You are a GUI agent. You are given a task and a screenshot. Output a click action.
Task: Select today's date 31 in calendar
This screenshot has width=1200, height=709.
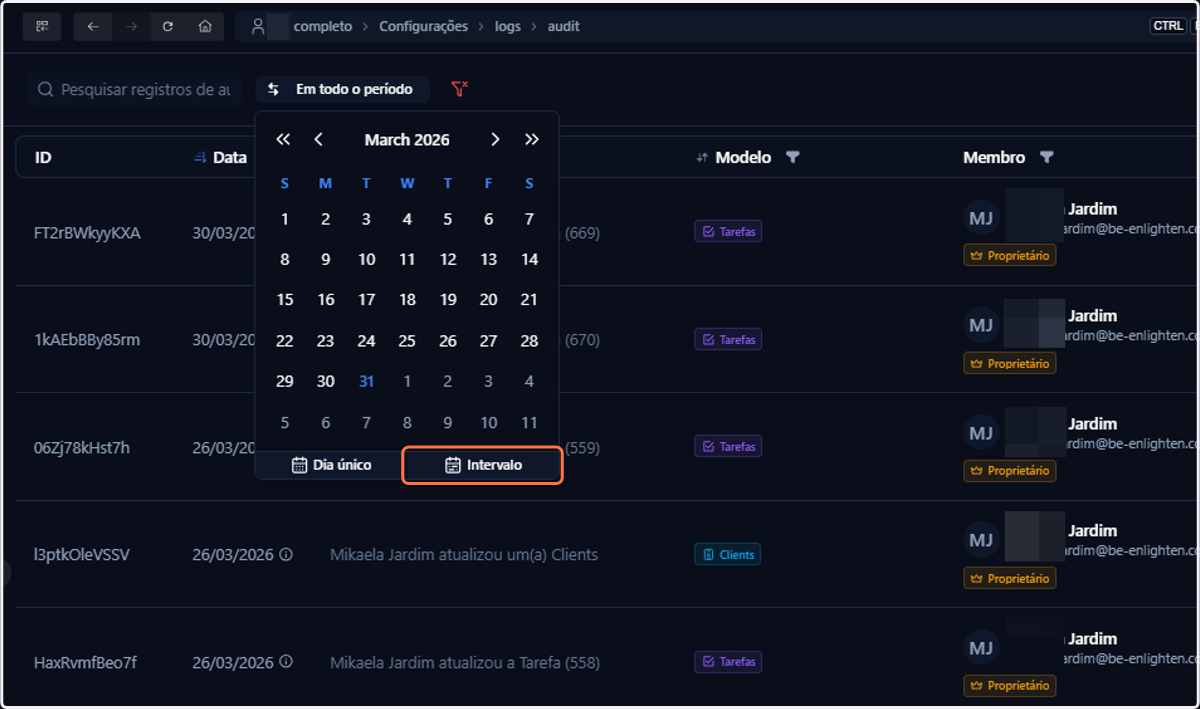(367, 381)
